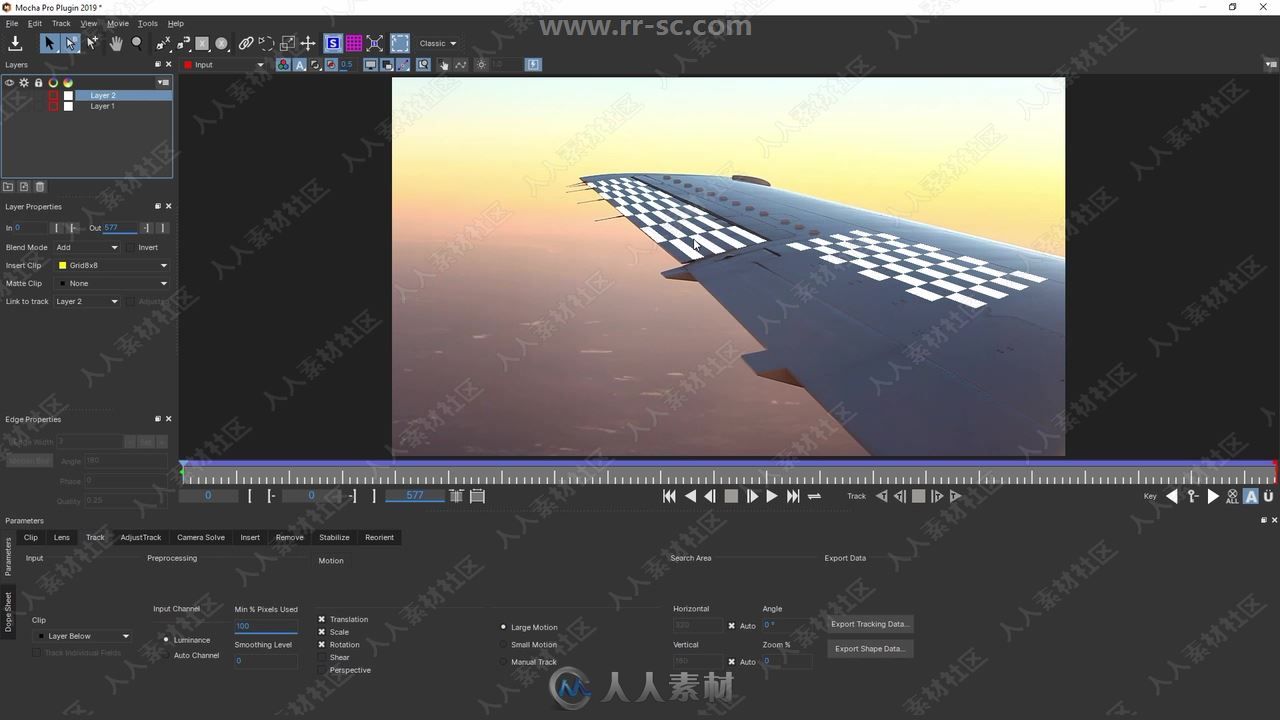The height and width of the screenshot is (720, 1280).
Task: Toggle the Autokey A button
Action: [x=1251, y=496]
